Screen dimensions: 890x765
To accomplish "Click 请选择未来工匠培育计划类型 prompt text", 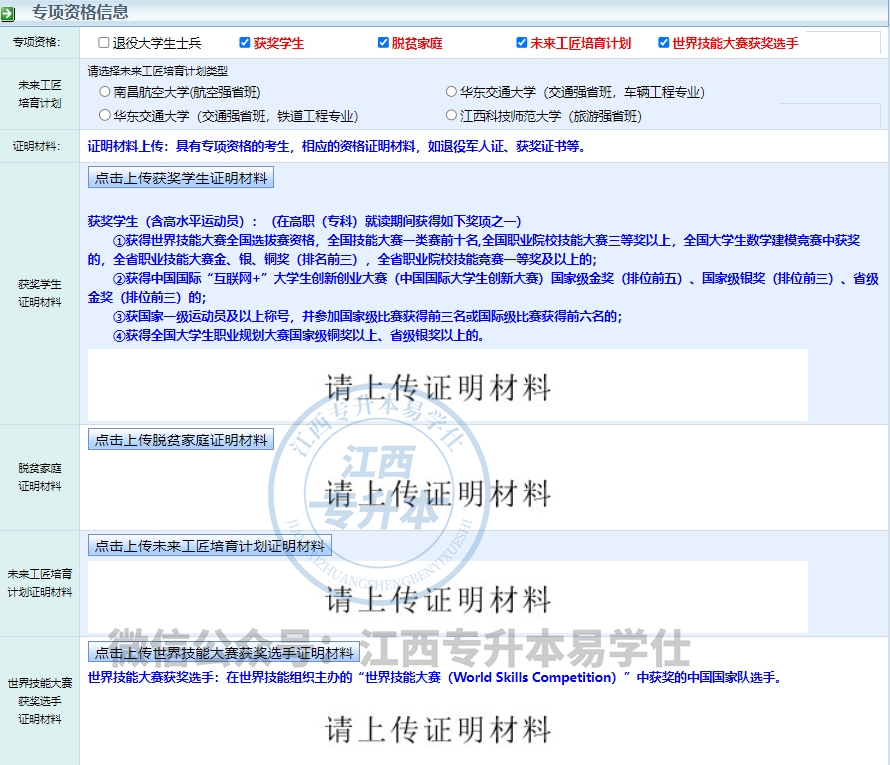I will point(158,71).
